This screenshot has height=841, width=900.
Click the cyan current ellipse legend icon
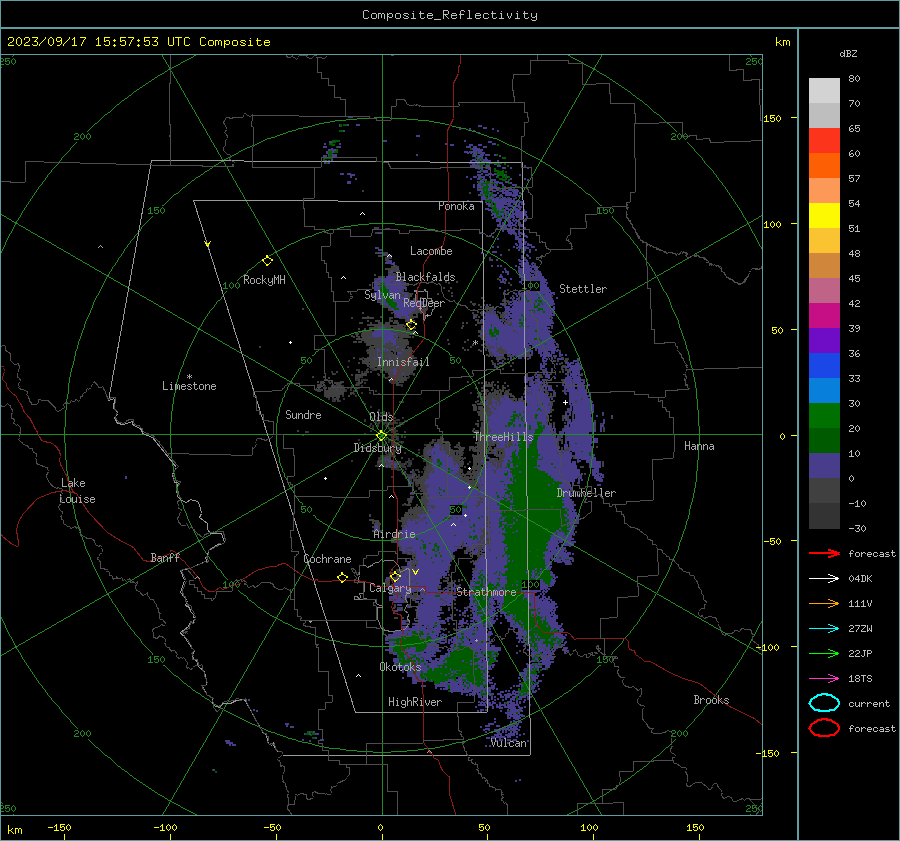[x=824, y=703]
